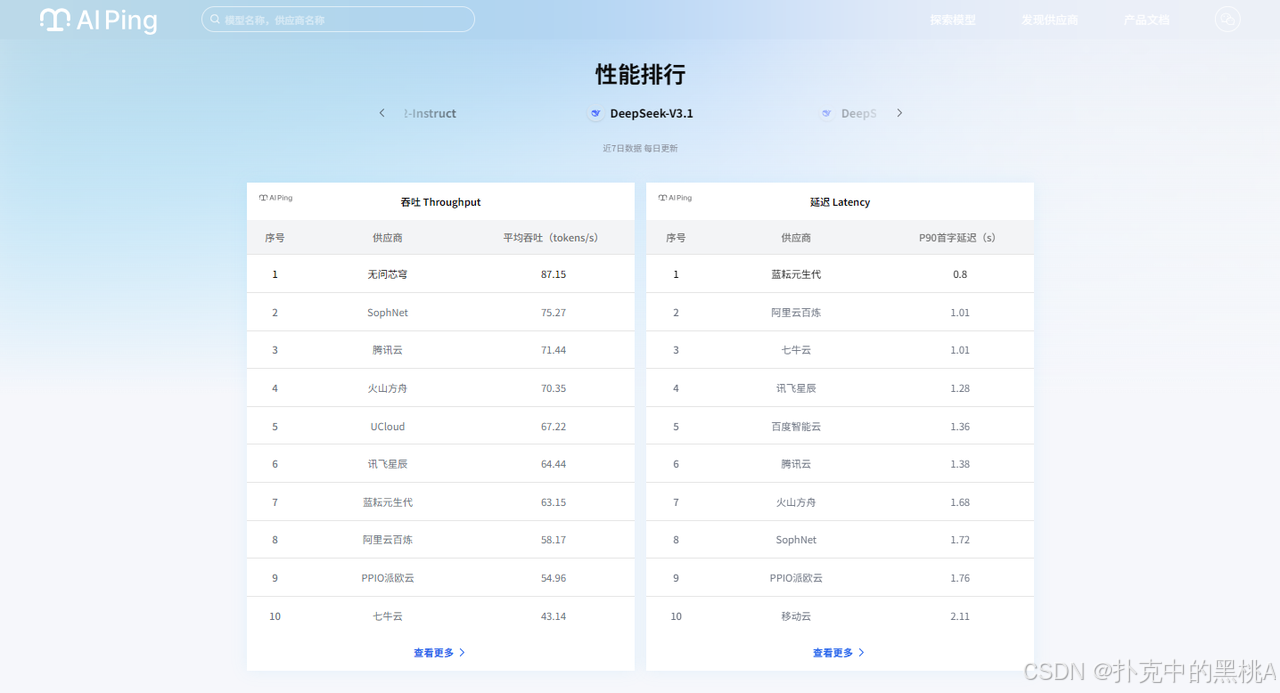Select SophNet in Throughput ranking

click(387, 313)
